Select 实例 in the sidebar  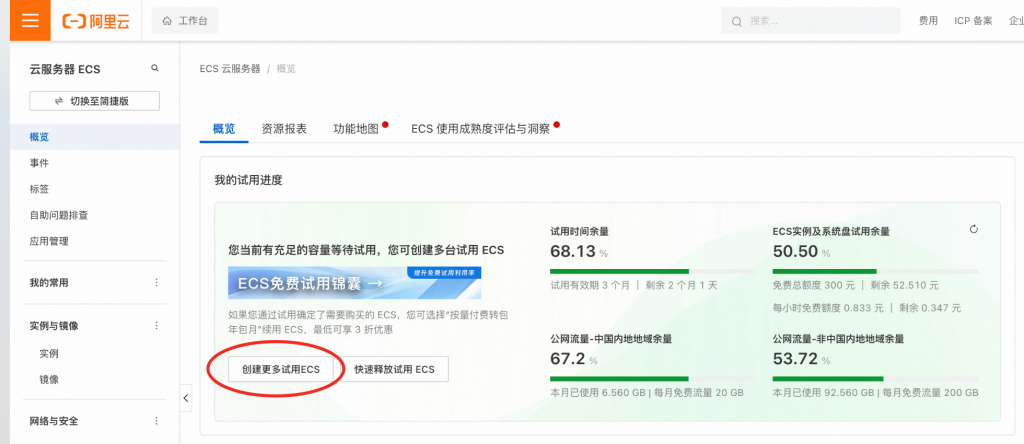[49, 353]
